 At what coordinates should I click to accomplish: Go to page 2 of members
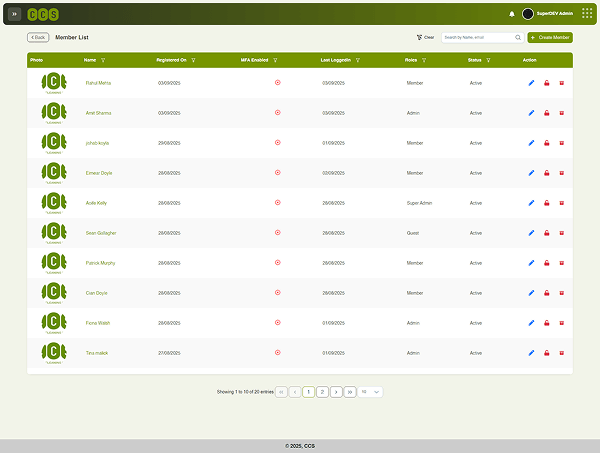tap(322, 392)
